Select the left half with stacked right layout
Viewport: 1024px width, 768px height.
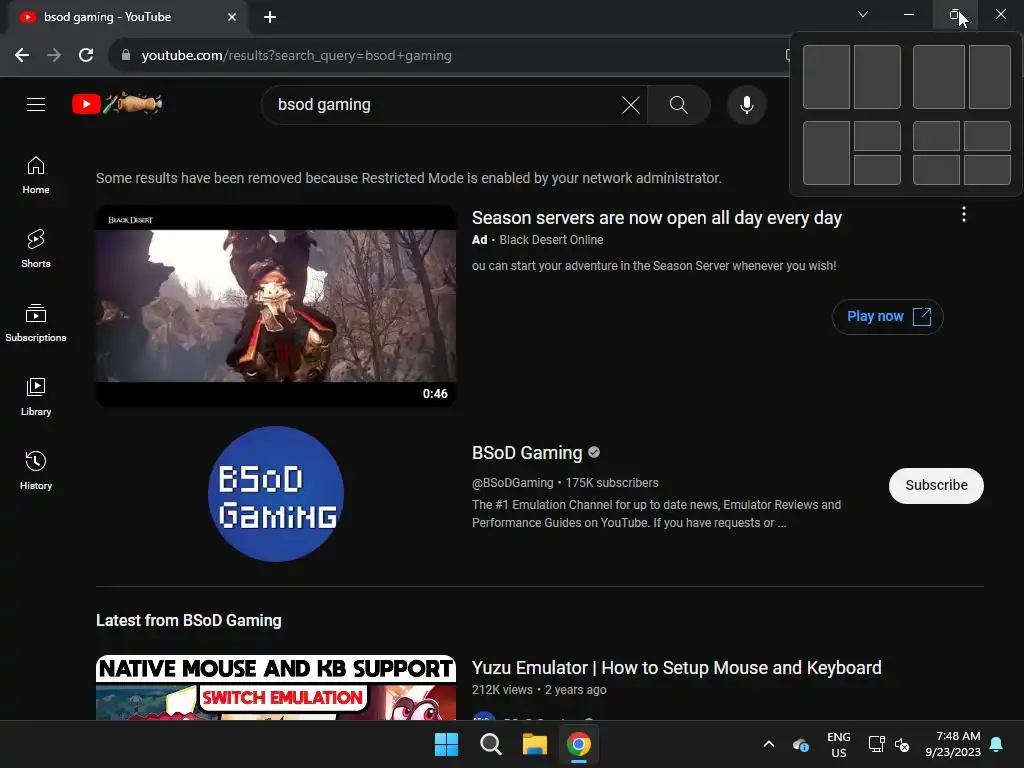click(852, 153)
